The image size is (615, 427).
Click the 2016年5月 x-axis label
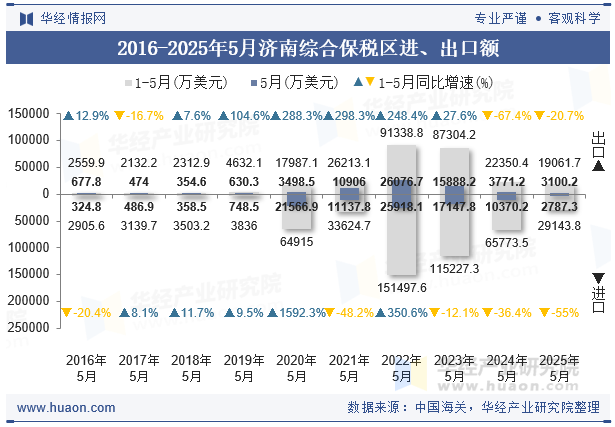point(86,369)
